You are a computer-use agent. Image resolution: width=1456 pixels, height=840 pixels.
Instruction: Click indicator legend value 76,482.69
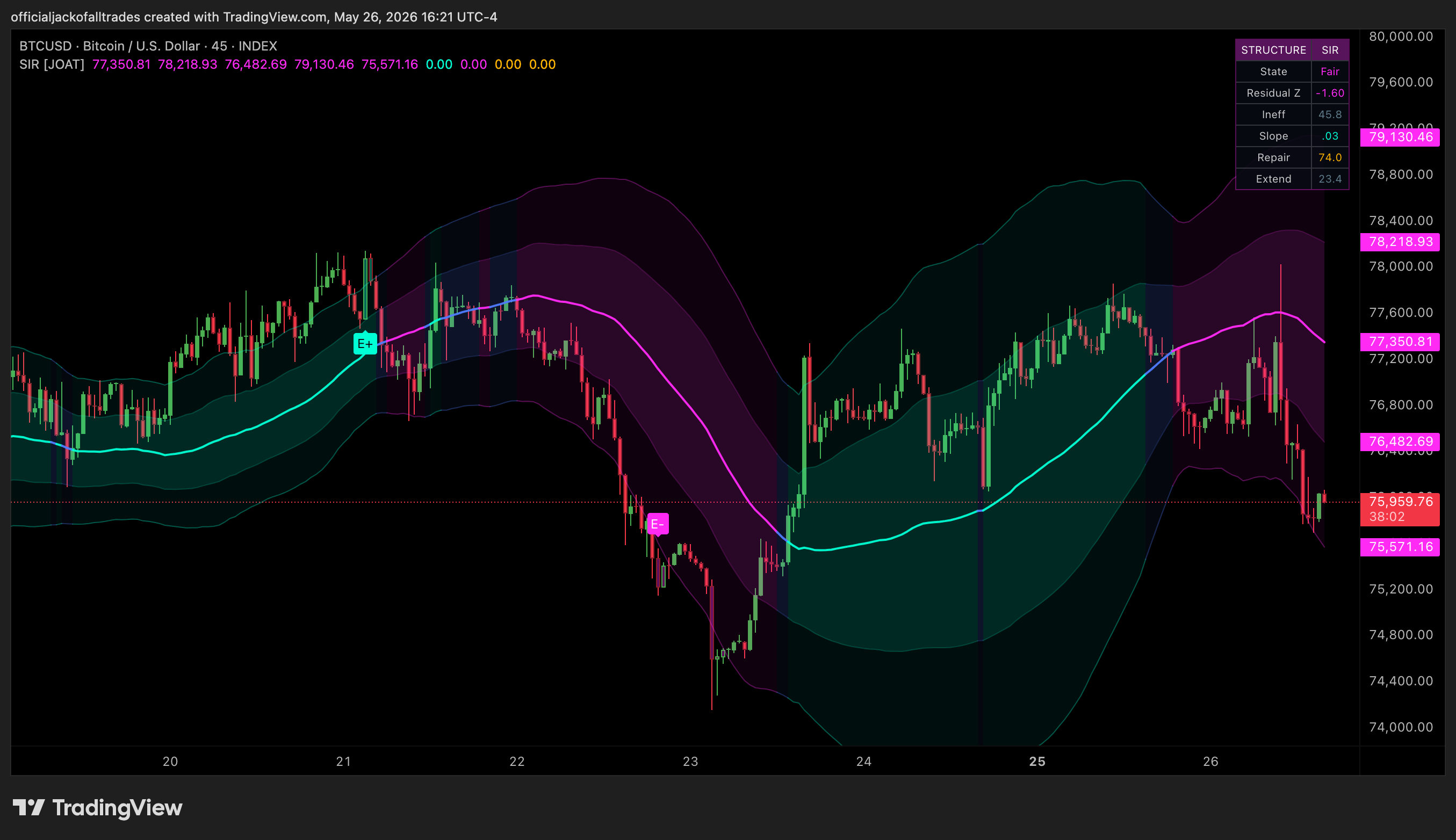point(256,64)
